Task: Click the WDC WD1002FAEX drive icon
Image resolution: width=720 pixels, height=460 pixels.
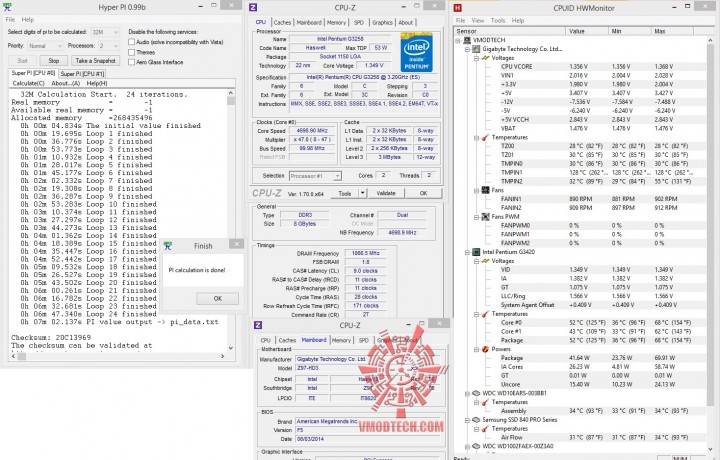Action: pos(476,446)
